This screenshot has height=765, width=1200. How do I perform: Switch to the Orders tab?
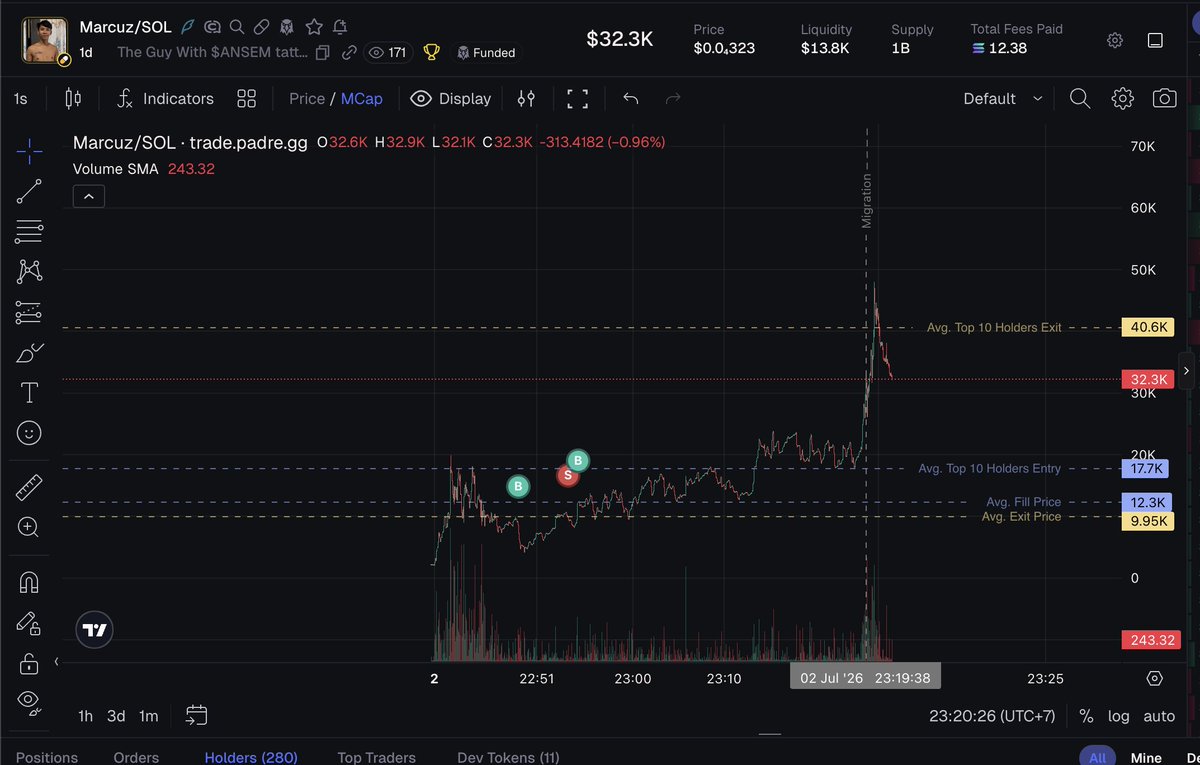(x=136, y=757)
